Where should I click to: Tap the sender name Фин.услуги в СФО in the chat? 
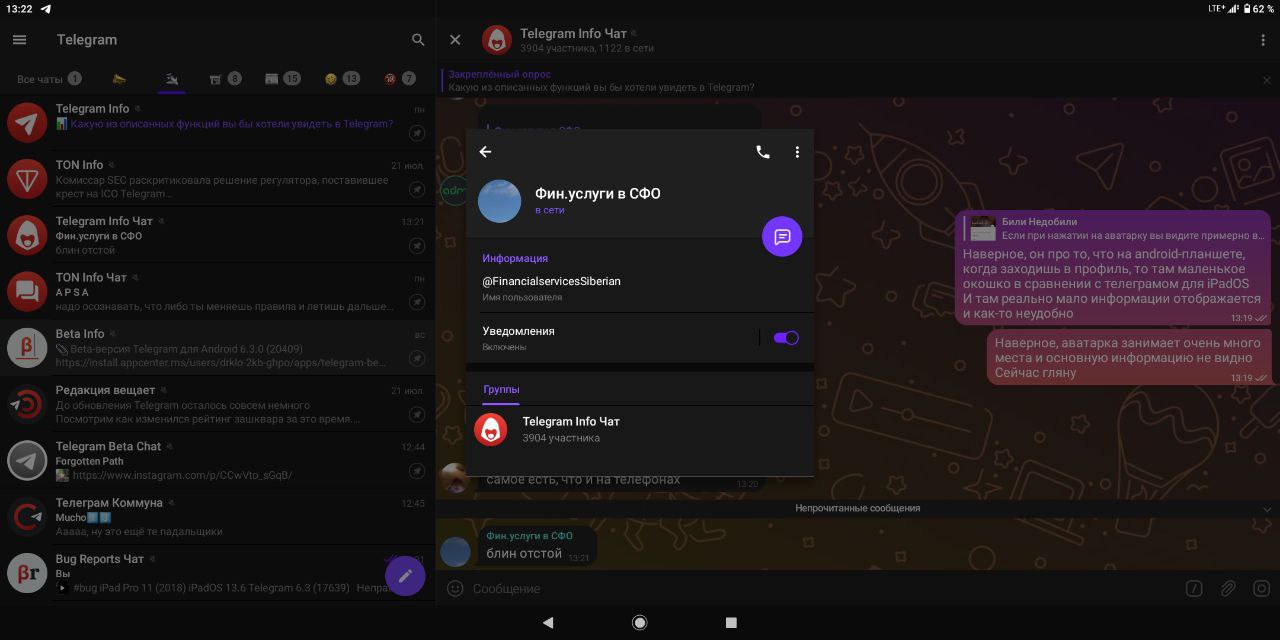point(529,536)
